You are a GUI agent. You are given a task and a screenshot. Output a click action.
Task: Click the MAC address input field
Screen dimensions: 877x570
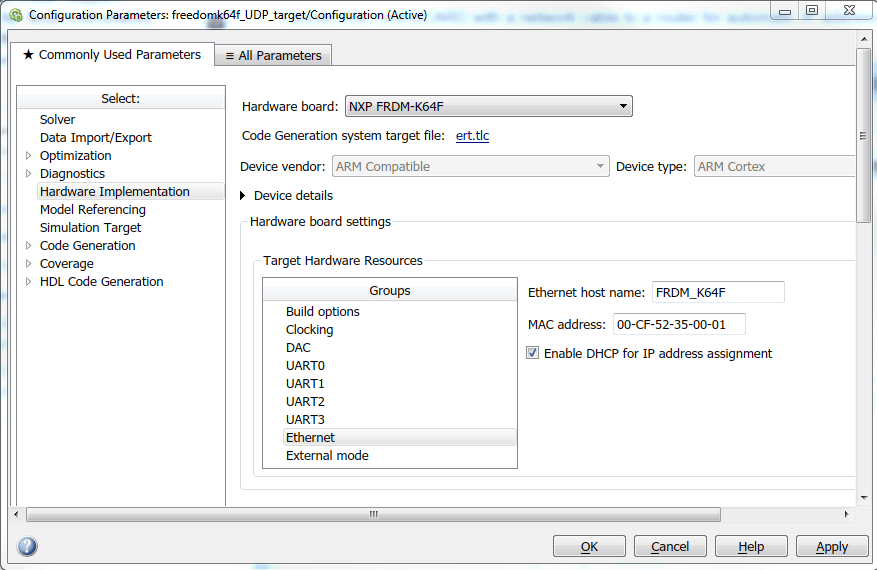pyautogui.click(x=678, y=324)
